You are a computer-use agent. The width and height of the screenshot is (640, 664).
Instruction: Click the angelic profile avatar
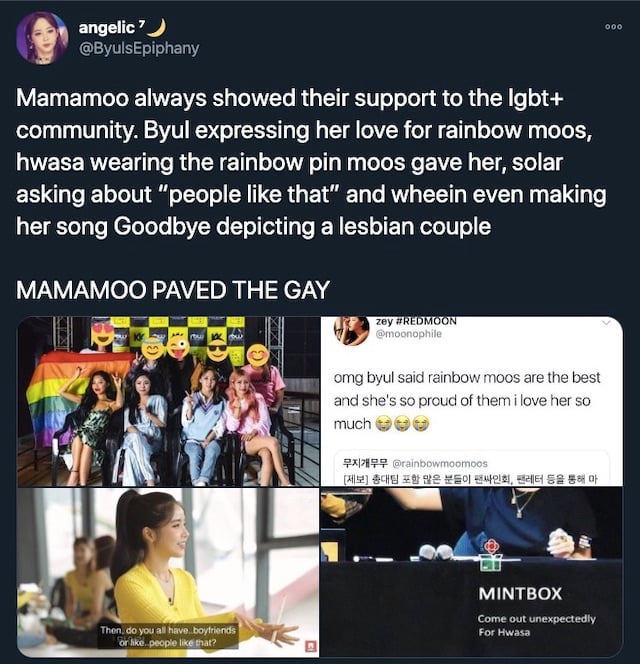pos(42,38)
